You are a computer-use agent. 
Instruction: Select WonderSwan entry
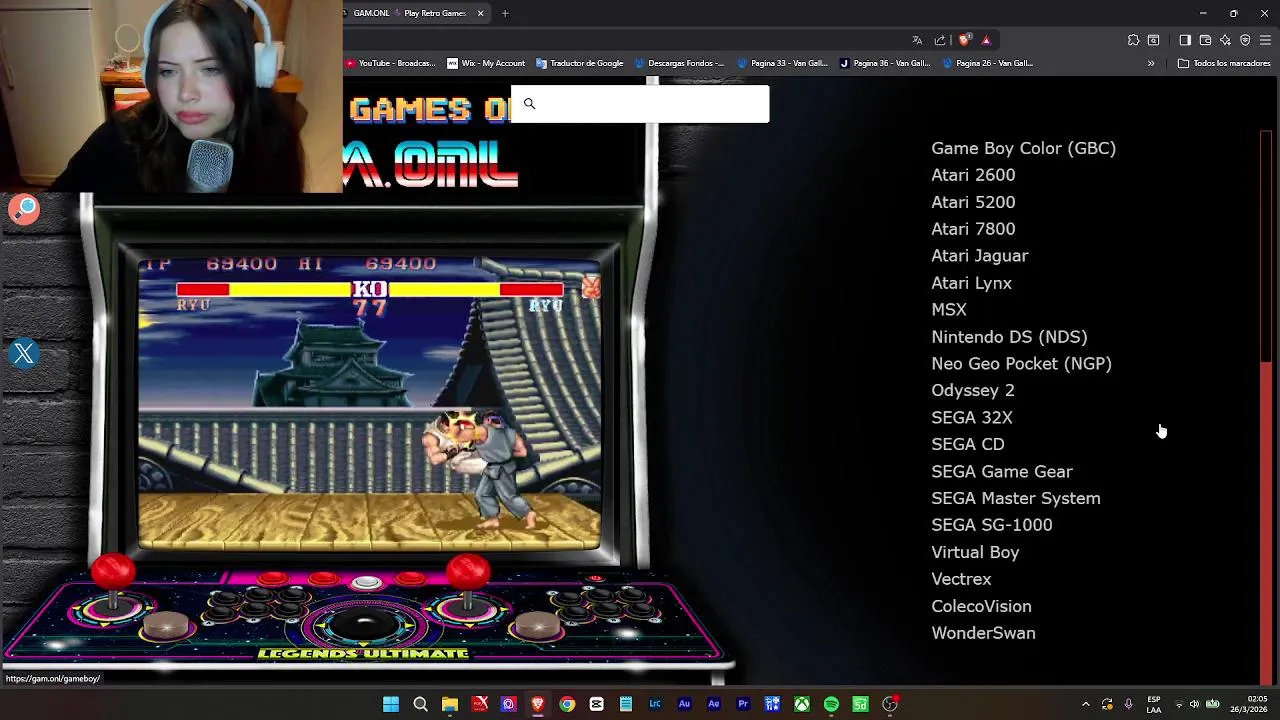click(983, 633)
